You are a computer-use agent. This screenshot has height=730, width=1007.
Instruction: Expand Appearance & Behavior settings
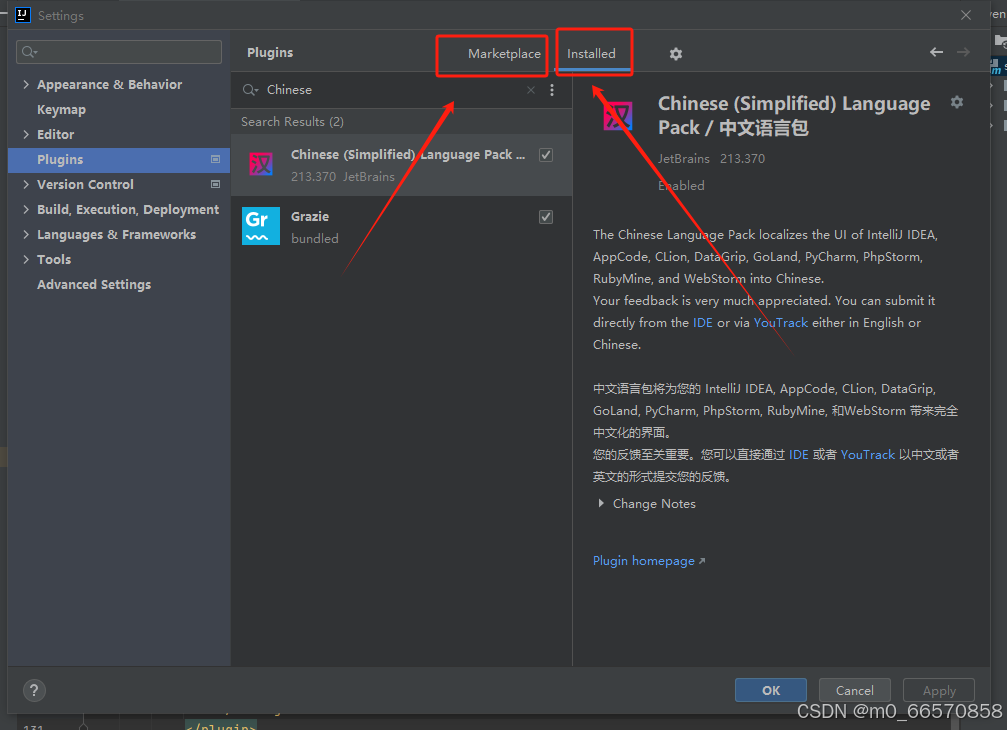(x=26, y=84)
